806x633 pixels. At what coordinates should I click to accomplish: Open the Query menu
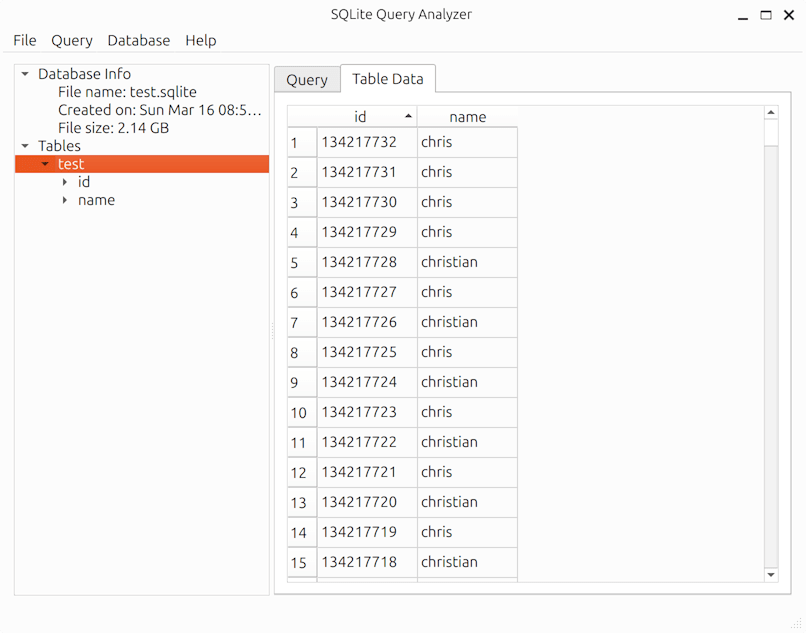pyautogui.click(x=71, y=40)
